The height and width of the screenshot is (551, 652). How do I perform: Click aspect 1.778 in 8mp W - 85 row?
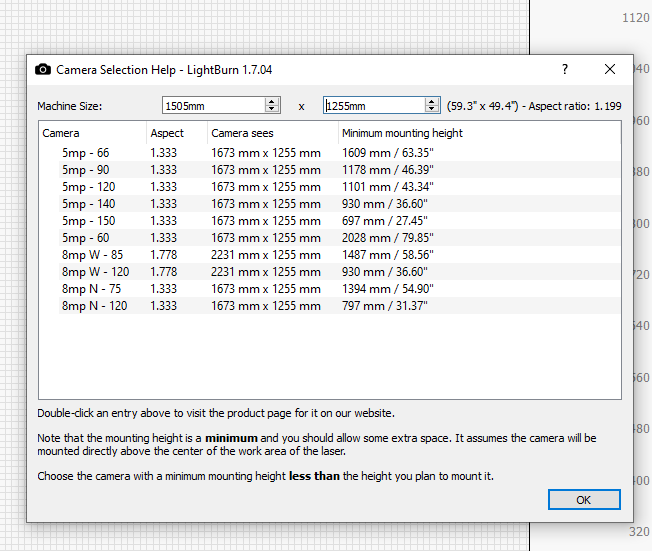163,255
